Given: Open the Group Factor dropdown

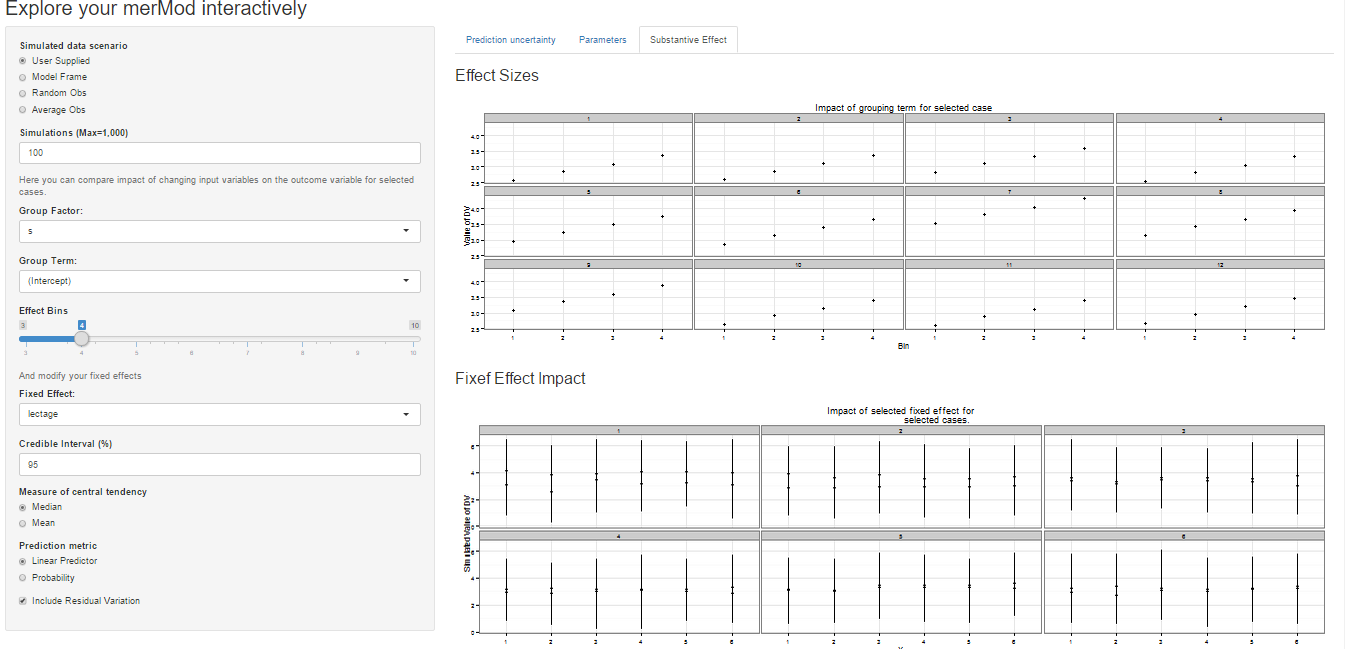Looking at the screenshot, I should pos(219,231).
